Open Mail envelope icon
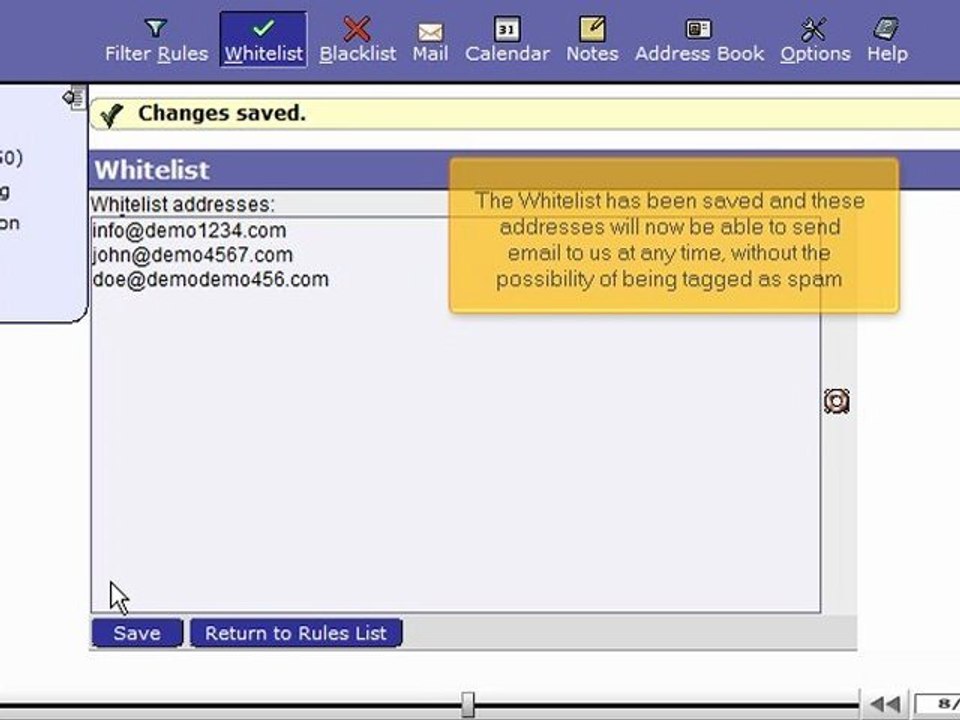 tap(430, 31)
